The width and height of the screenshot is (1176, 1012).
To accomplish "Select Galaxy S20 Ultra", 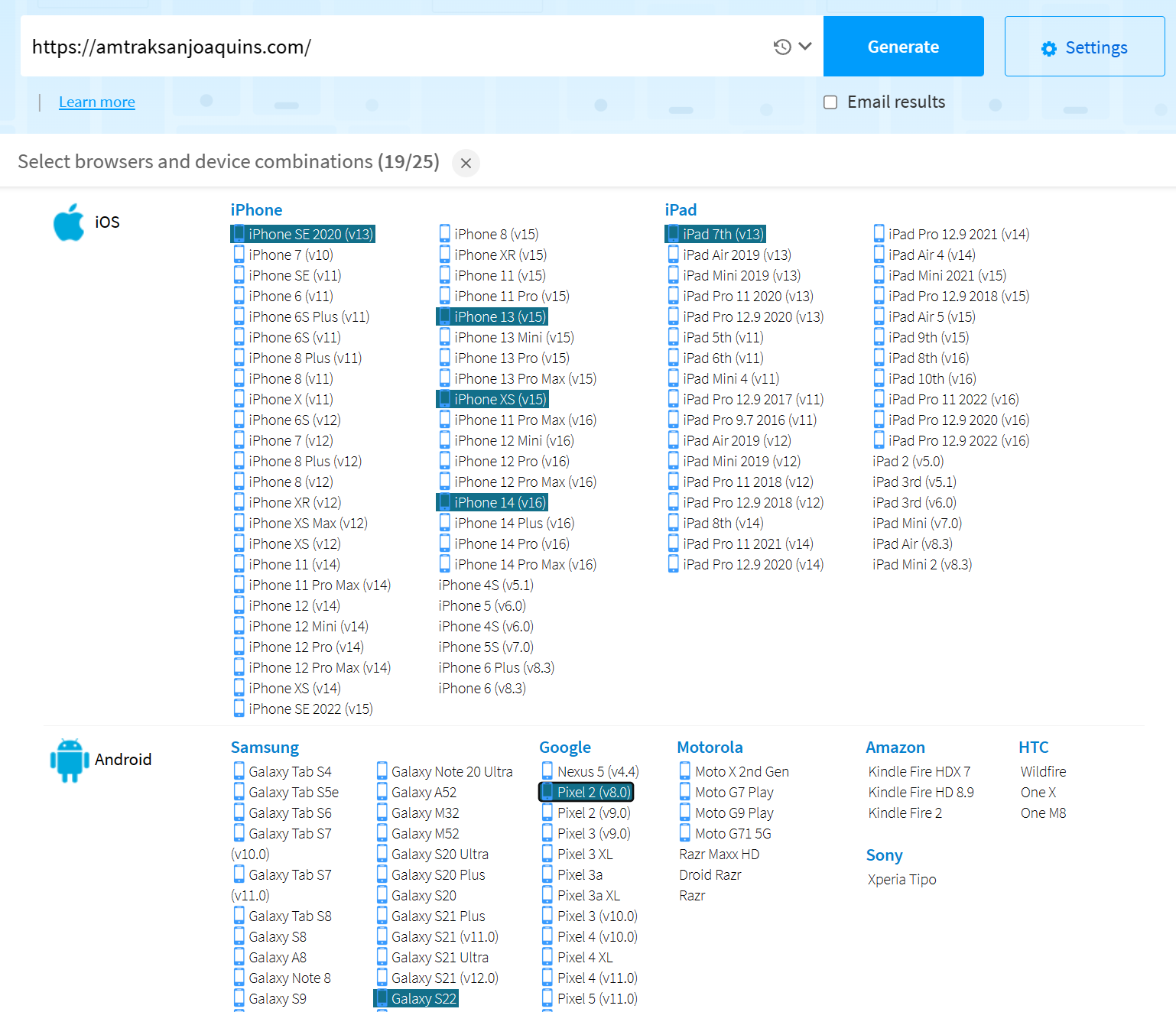I will coord(432,854).
